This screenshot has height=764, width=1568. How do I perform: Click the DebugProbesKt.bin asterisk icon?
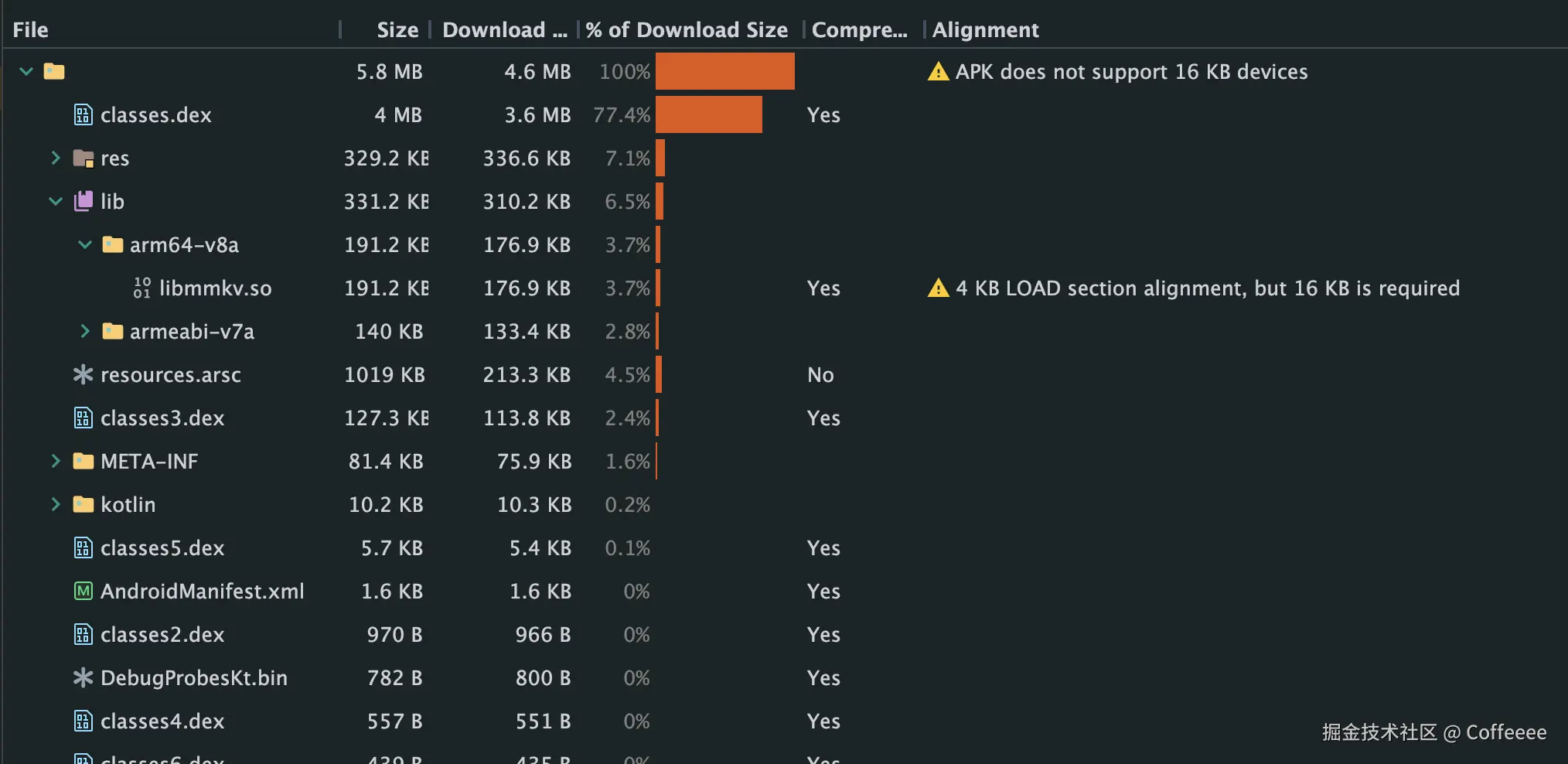83,678
